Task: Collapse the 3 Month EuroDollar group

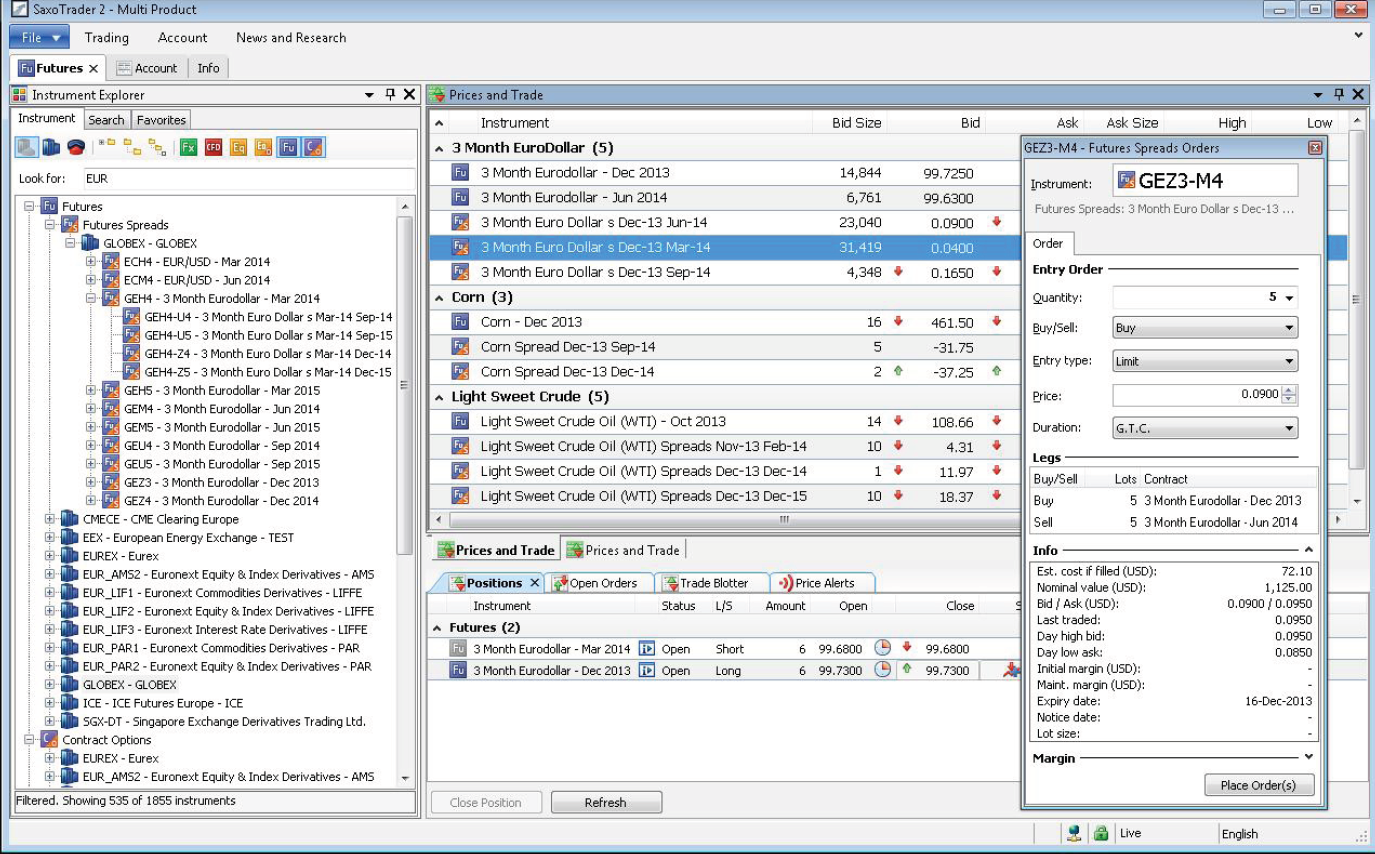Action: [x=440, y=148]
